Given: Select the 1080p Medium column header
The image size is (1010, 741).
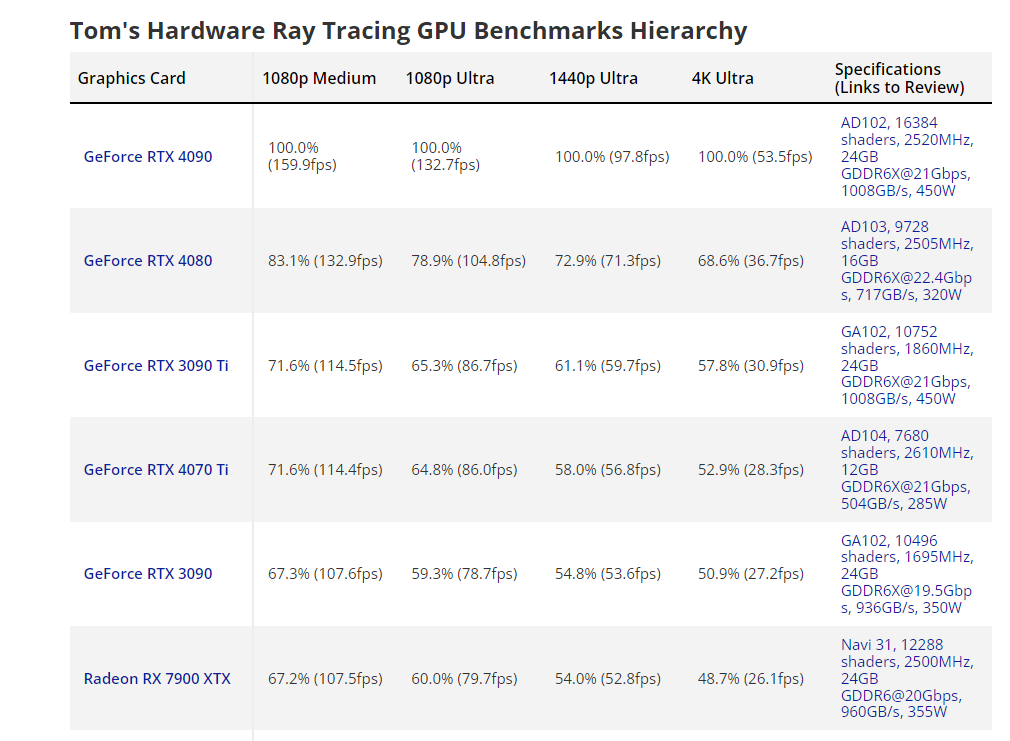Looking at the screenshot, I should point(319,78).
